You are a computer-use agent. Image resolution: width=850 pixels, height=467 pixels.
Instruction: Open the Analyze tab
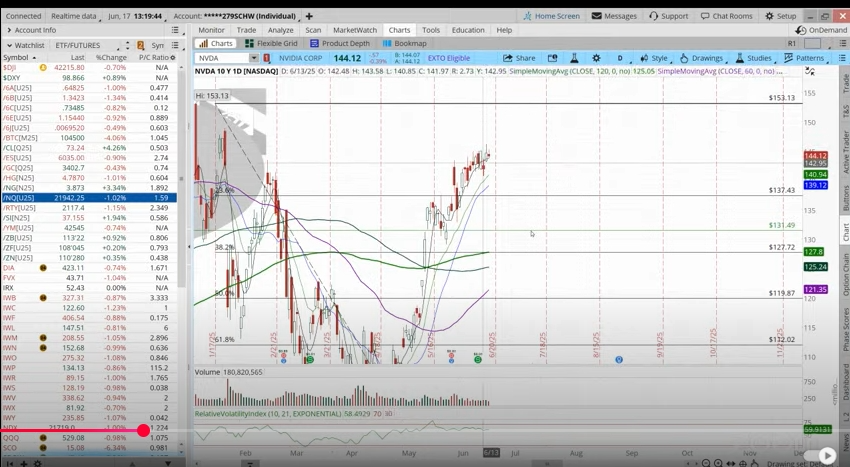(281, 30)
